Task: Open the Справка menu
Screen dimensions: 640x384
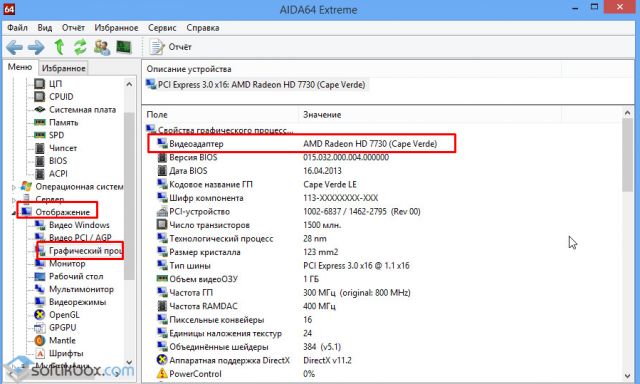Action: [x=203, y=28]
